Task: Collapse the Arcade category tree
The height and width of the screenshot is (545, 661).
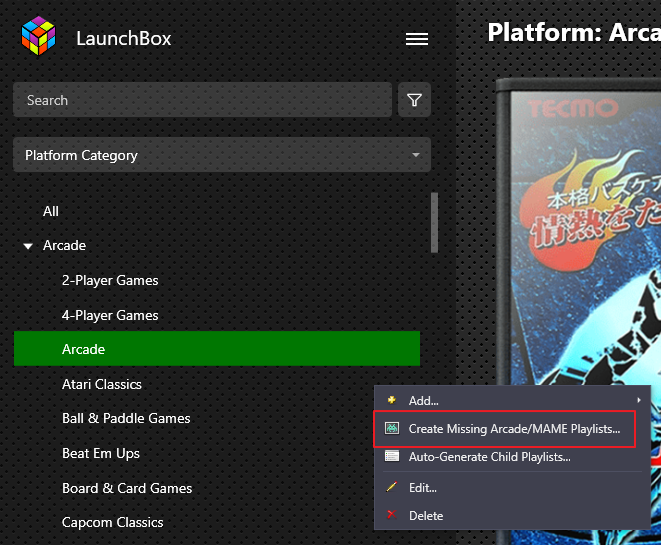Action: click(x=28, y=246)
